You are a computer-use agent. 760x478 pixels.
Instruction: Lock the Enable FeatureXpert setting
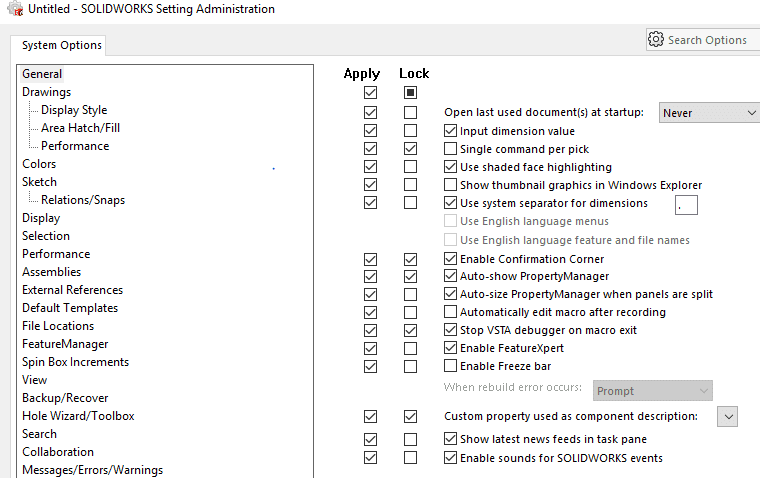[x=410, y=349]
